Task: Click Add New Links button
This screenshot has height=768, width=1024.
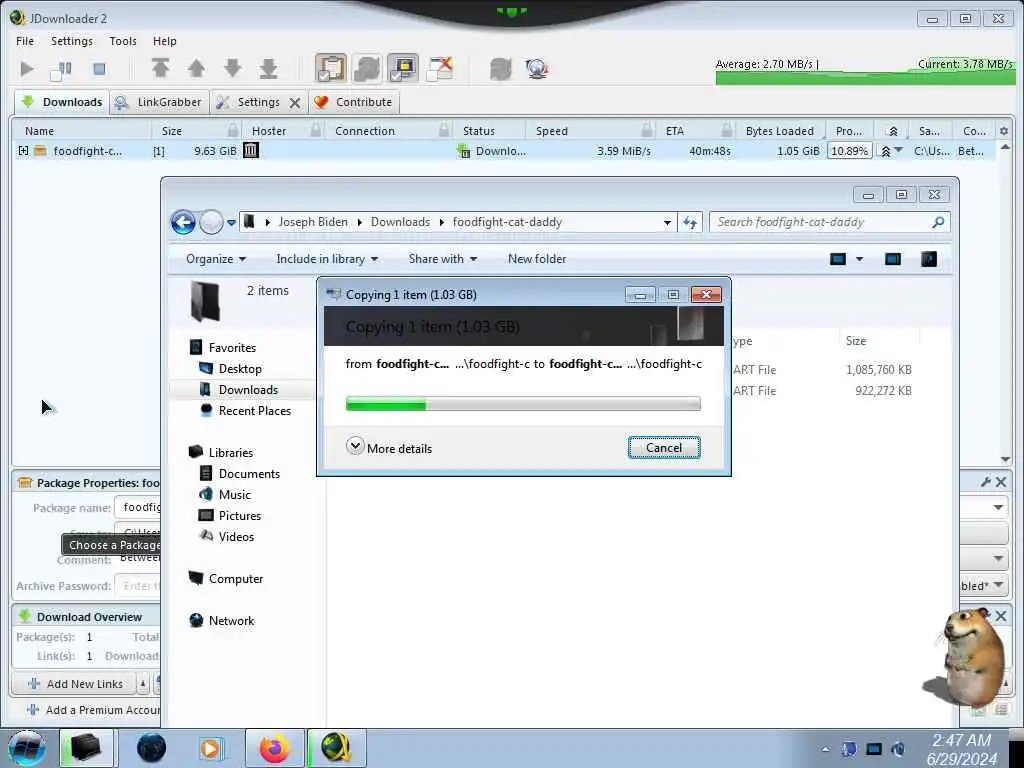Action: coord(75,684)
